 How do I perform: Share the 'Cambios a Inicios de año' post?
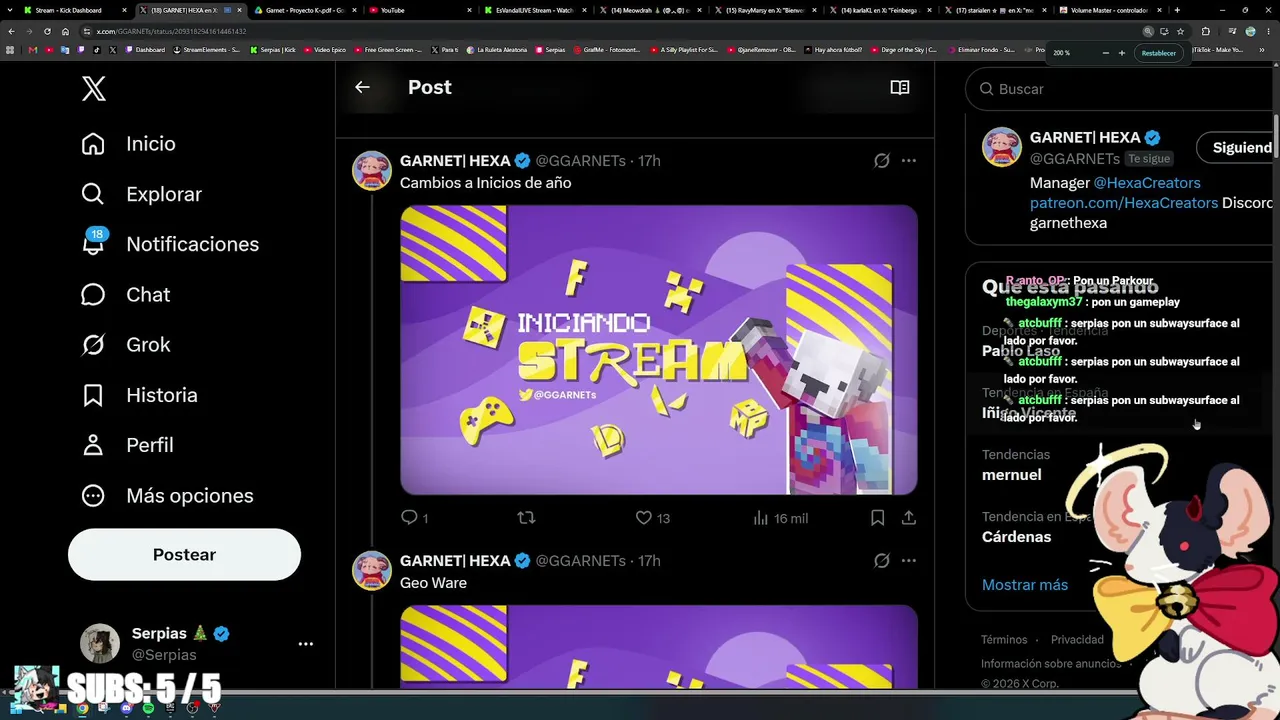tap(908, 518)
